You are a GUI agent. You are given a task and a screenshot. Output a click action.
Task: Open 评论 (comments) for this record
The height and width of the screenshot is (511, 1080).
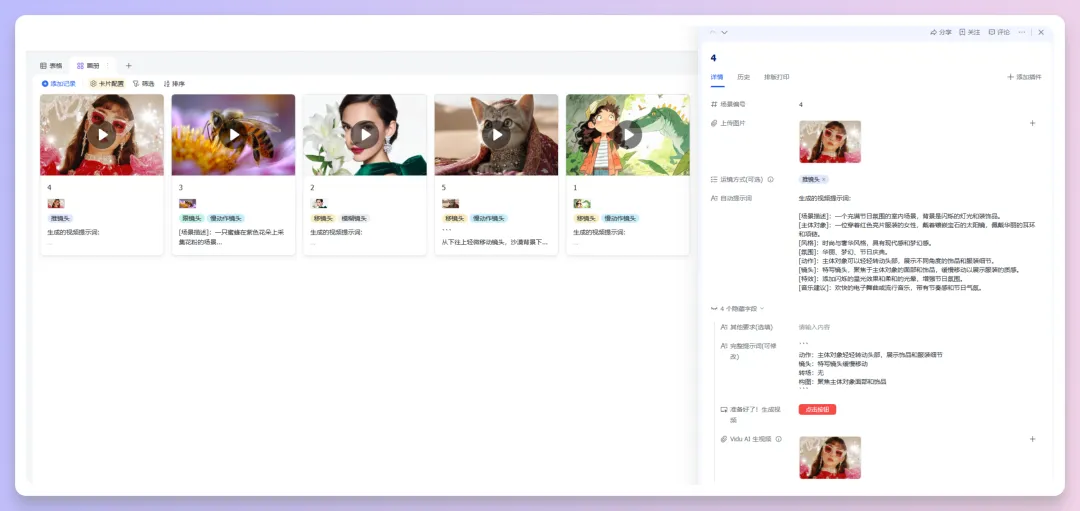click(998, 32)
